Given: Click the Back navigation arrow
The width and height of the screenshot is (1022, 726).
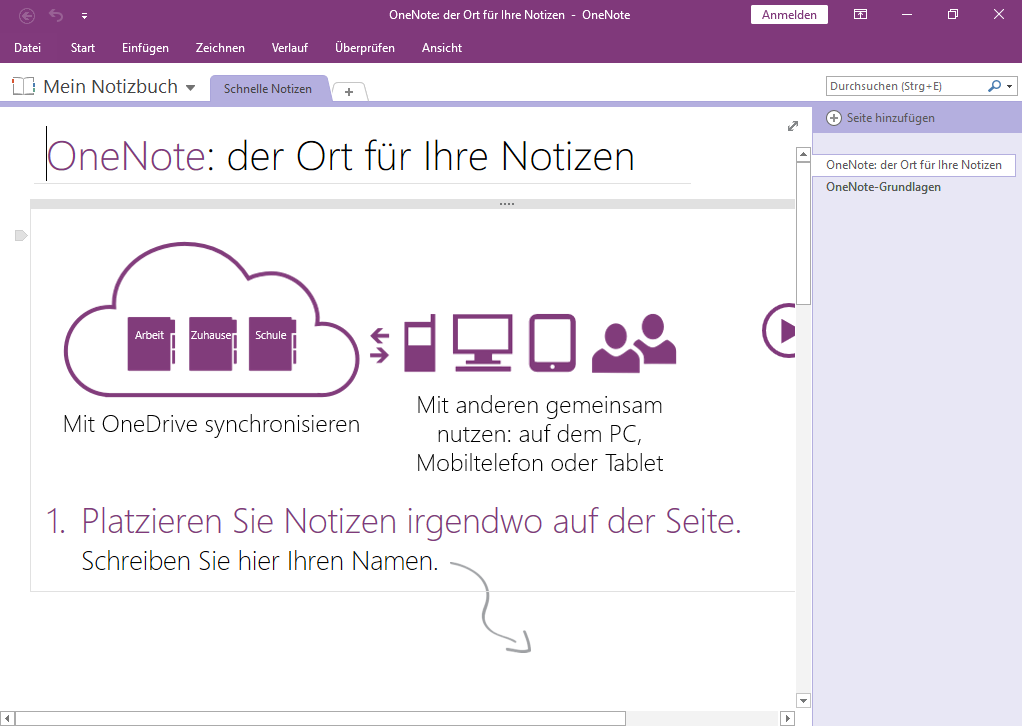Looking at the screenshot, I should [24, 15].
